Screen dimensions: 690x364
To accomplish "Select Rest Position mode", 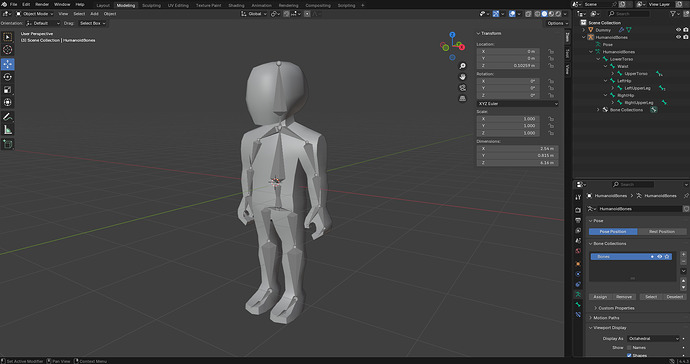I will point(662,232).
